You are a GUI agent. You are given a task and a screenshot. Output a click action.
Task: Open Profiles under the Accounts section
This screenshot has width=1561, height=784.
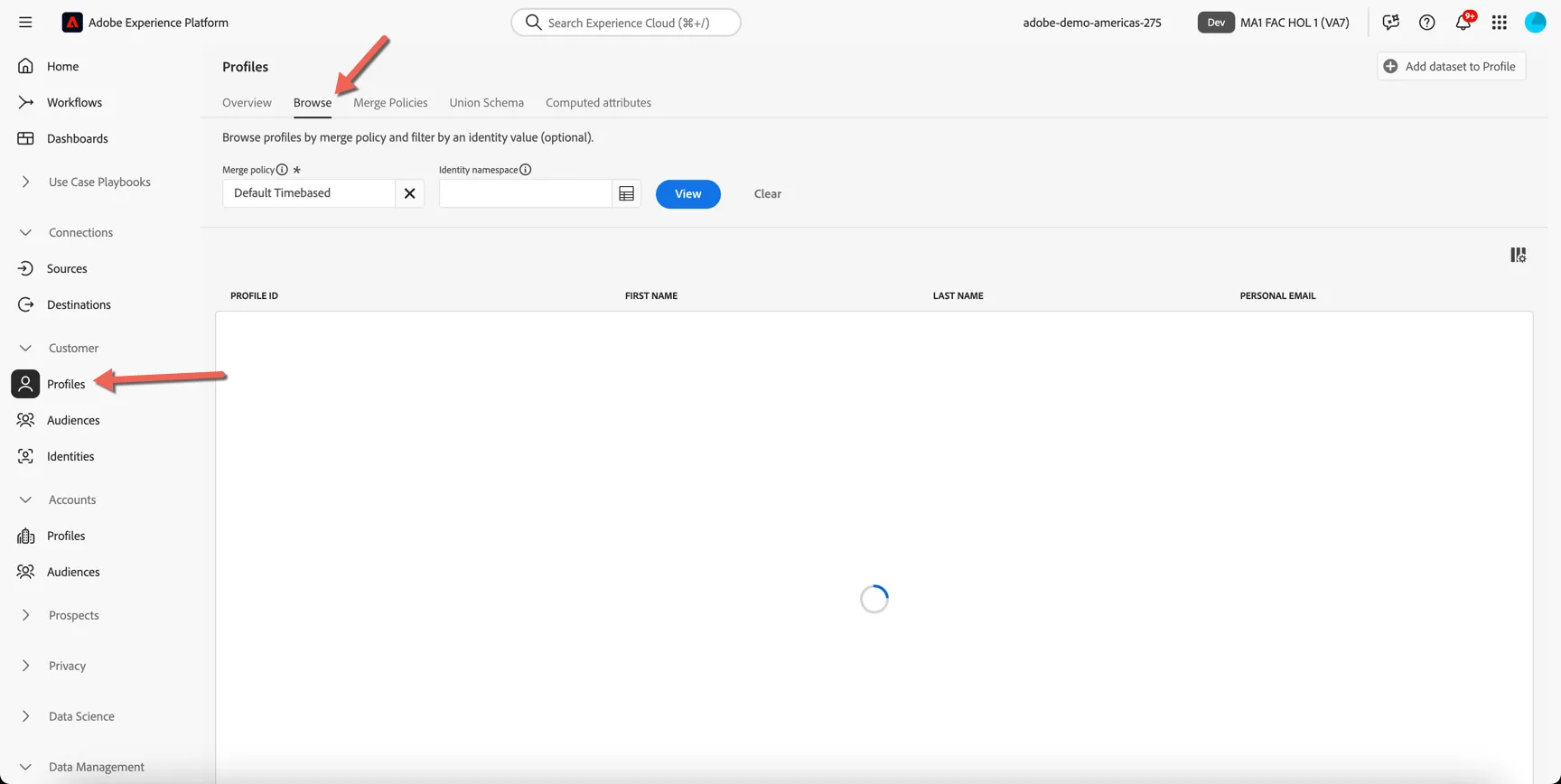coord(66,536)
